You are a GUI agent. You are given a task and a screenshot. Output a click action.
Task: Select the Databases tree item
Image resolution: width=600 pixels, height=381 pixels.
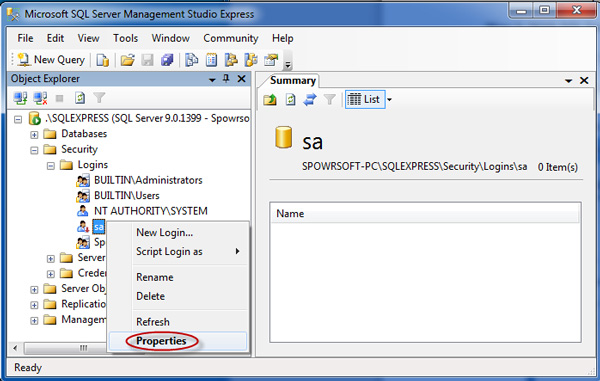[84, 134]
